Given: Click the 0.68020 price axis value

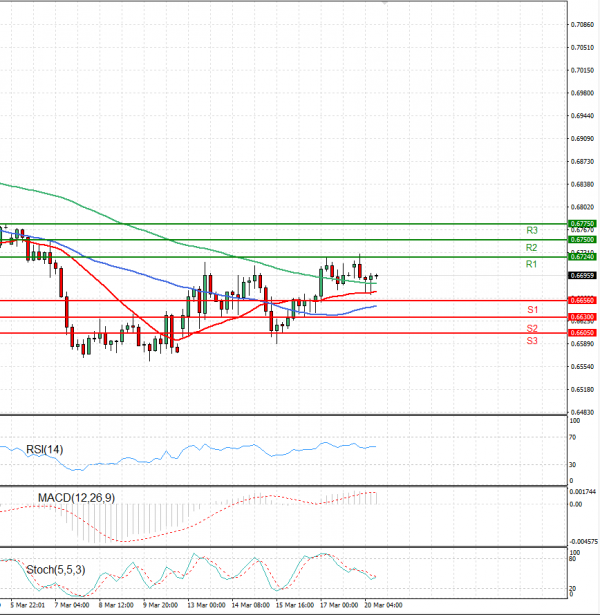Looking at the screenshot, I should pyautogui.click(x=582, y=207).
